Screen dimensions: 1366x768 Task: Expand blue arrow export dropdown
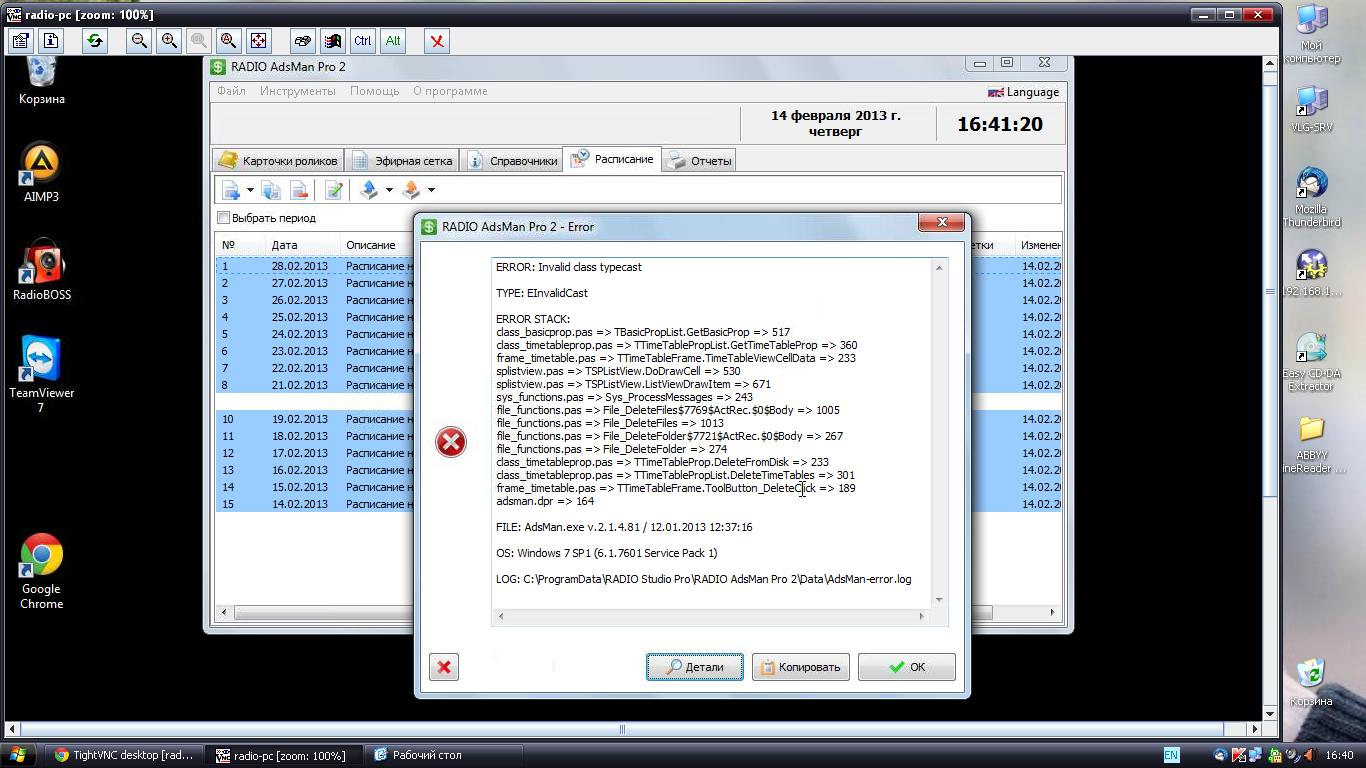click(x=389, y=190)
